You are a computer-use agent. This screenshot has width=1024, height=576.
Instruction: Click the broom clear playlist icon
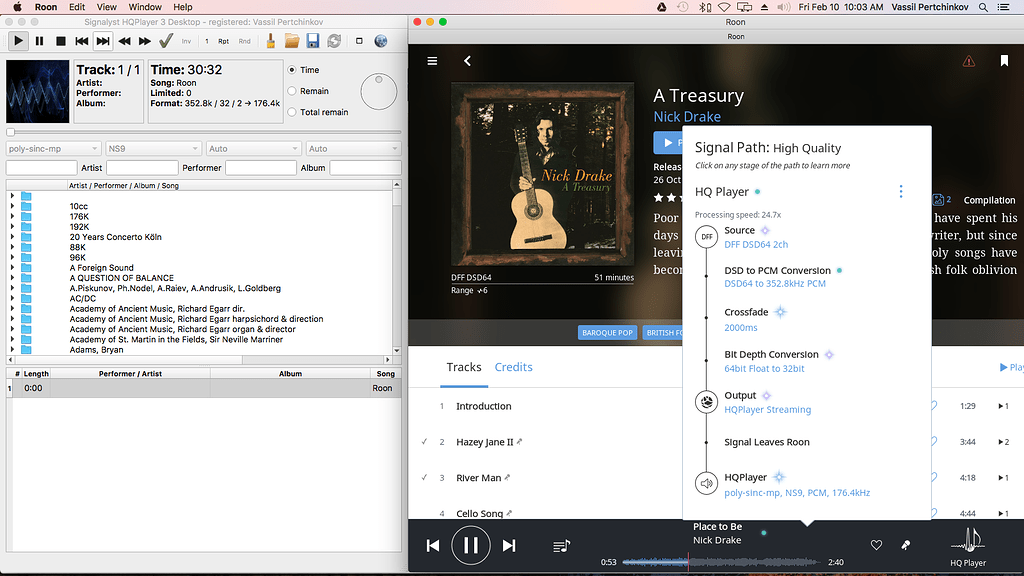click(271, 41)
